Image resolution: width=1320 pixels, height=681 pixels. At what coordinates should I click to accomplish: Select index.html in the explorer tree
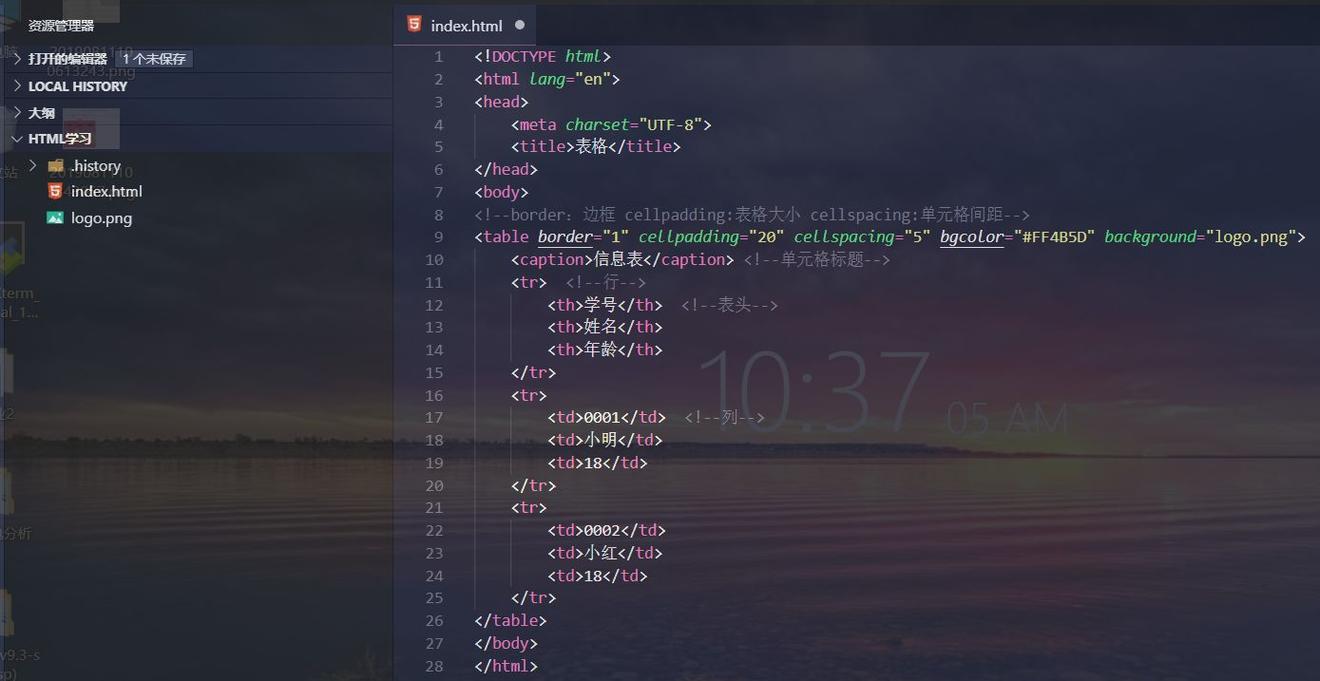[x=106, y=191]
